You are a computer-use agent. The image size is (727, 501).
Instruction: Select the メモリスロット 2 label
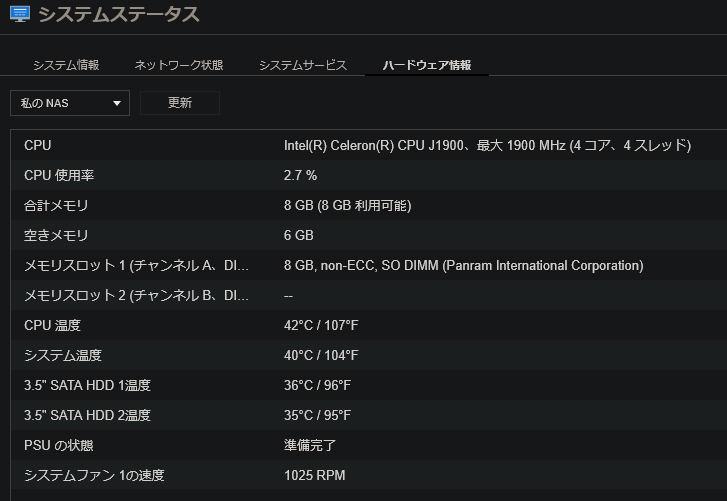coord(136,295)
